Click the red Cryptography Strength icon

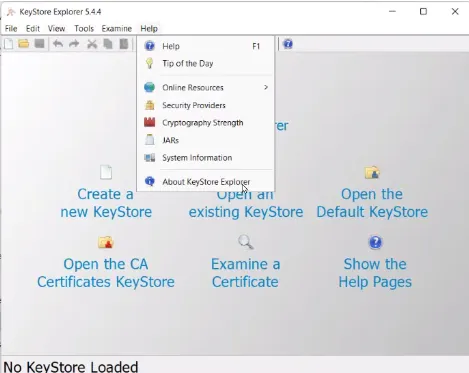coord(149,122)
